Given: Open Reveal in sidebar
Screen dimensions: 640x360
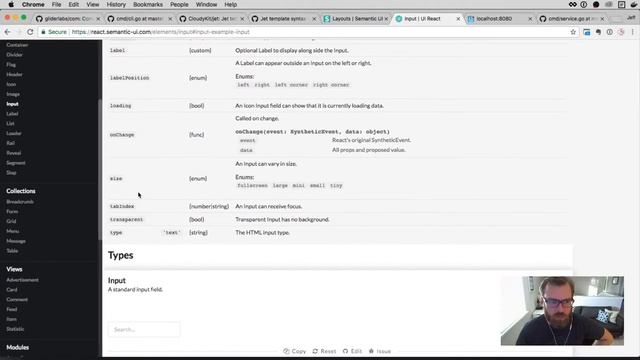Looking at the screenshot, I should coord(13,153).
